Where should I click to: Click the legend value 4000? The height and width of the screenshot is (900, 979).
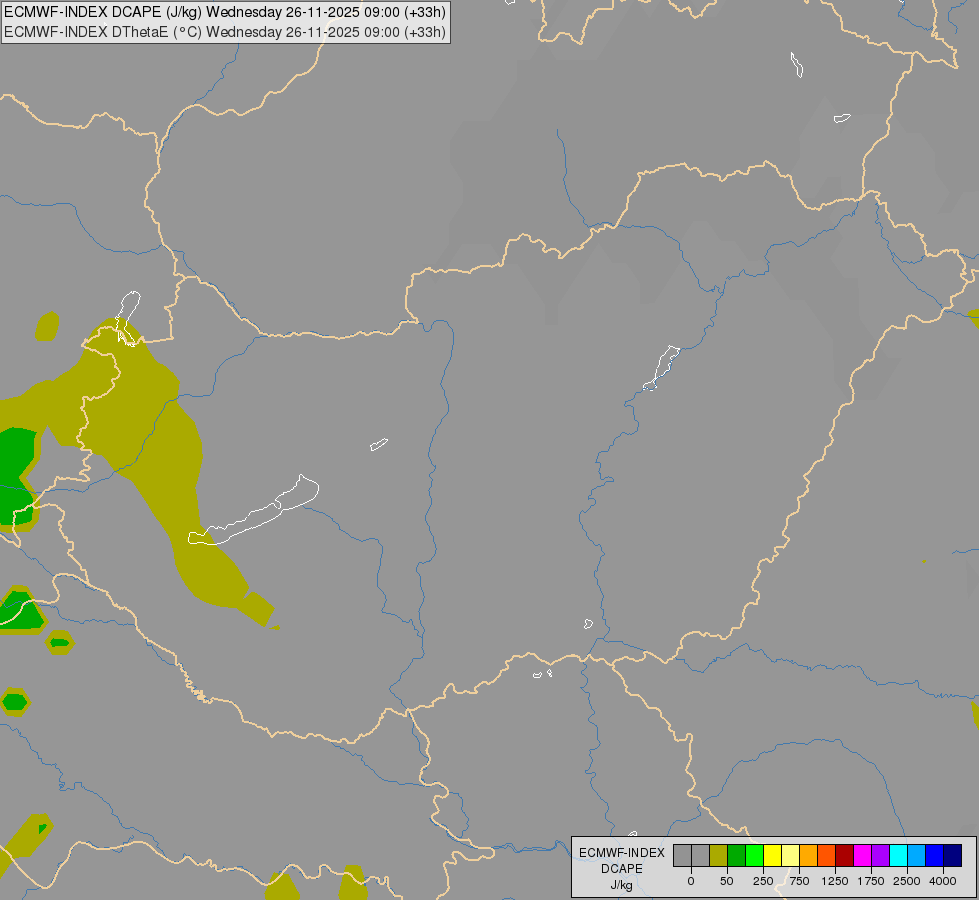point(943,881)
